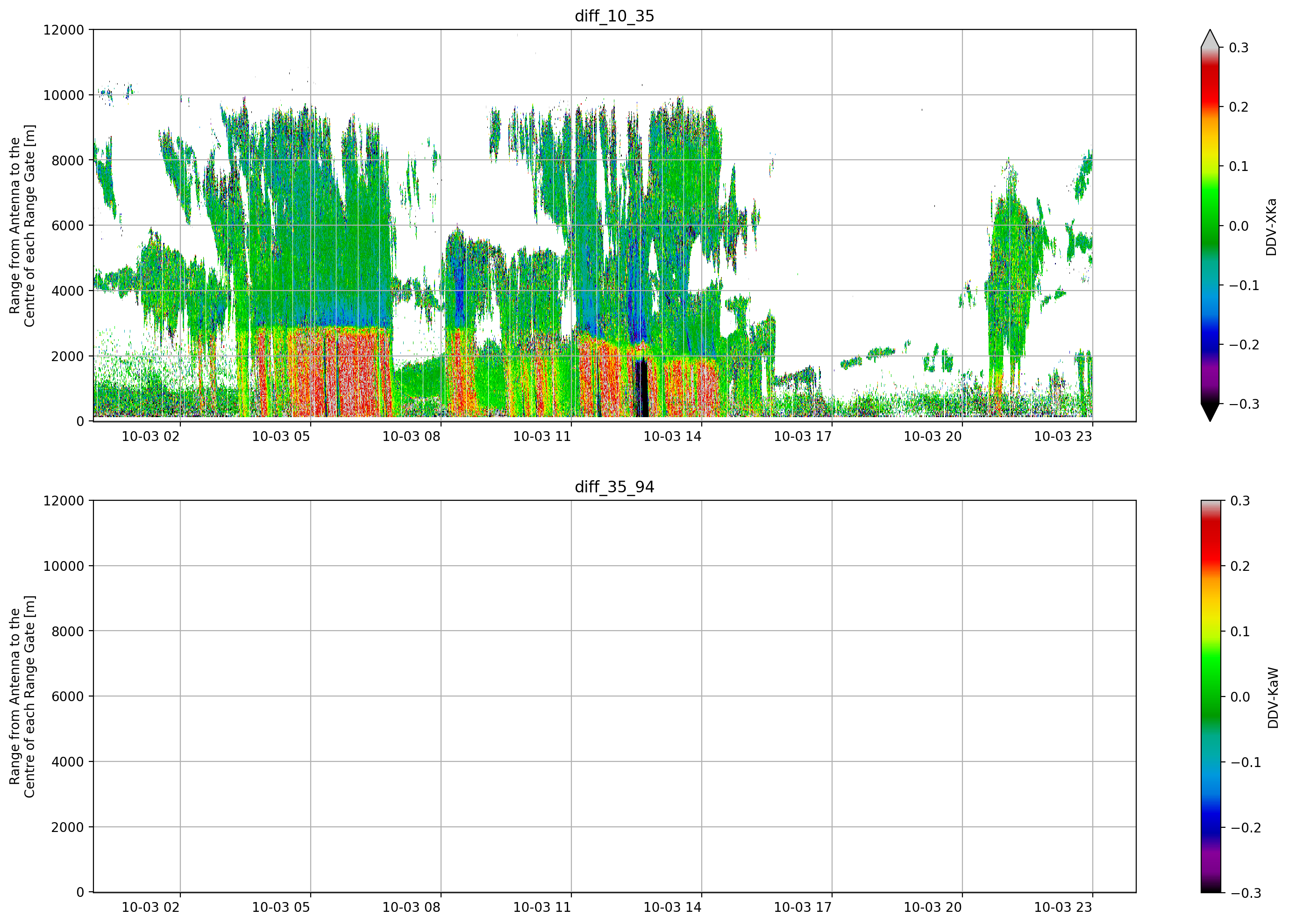
Task: Click the positive "0.2" tick on the DDV-KaW colorbar
Action: click(1241, 567)
